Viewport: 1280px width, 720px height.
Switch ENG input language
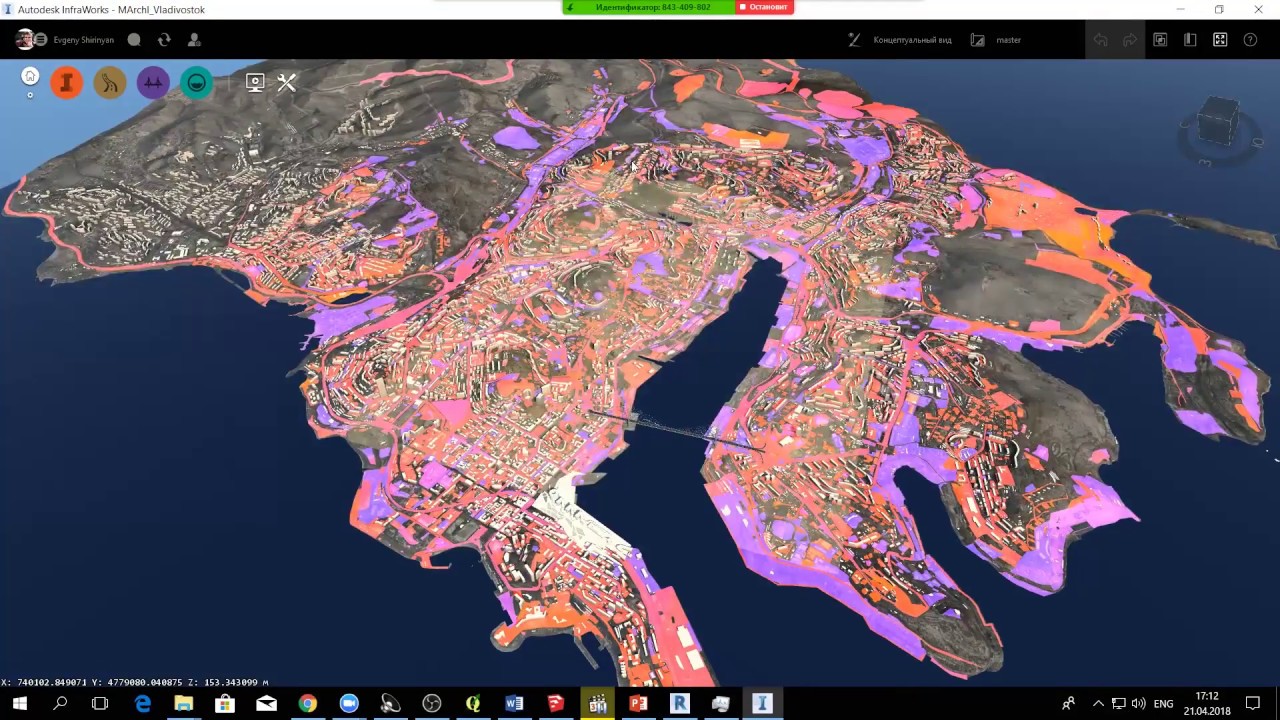pos(1163,704)
